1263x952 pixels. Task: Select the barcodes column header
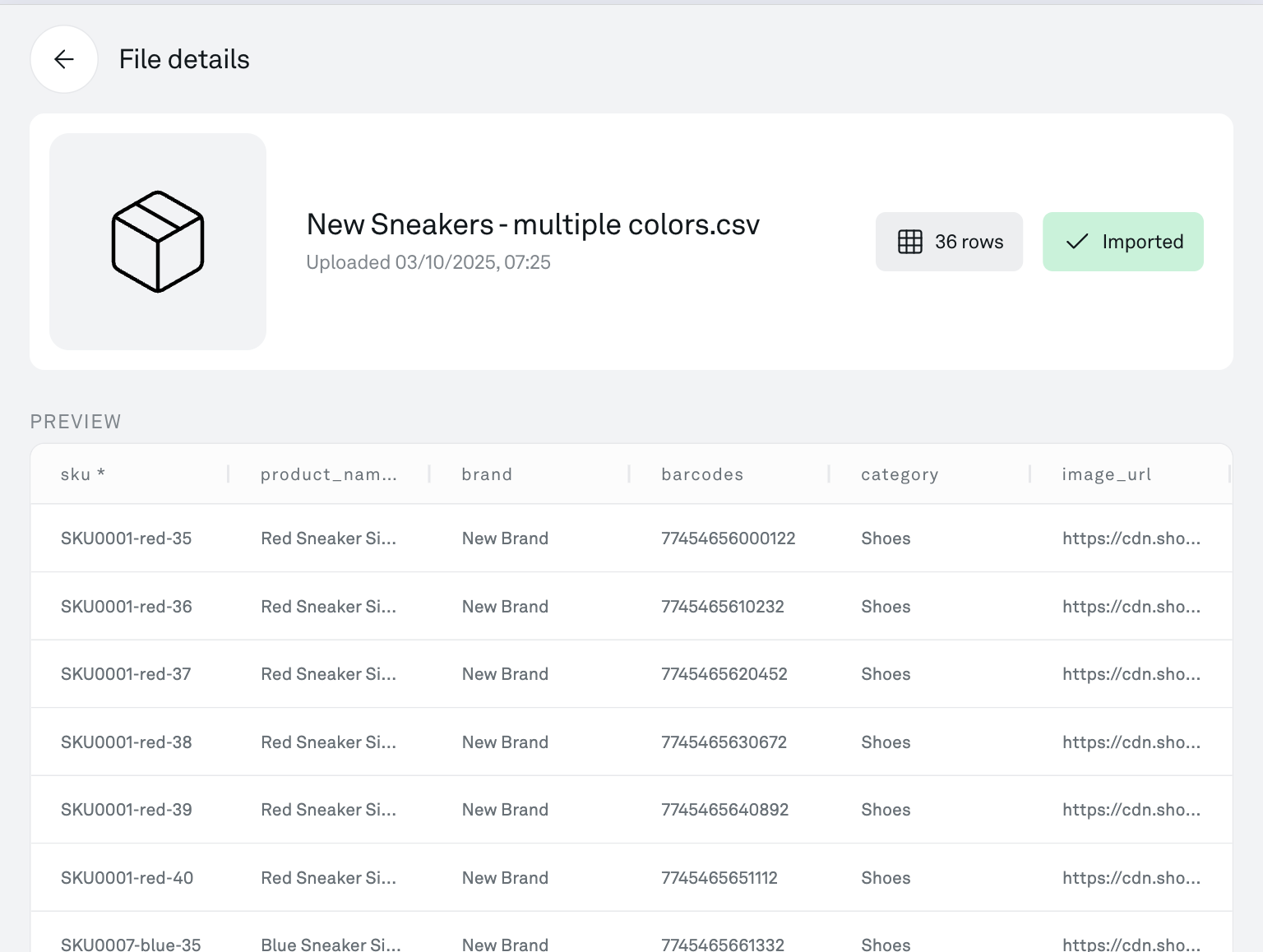702,474
